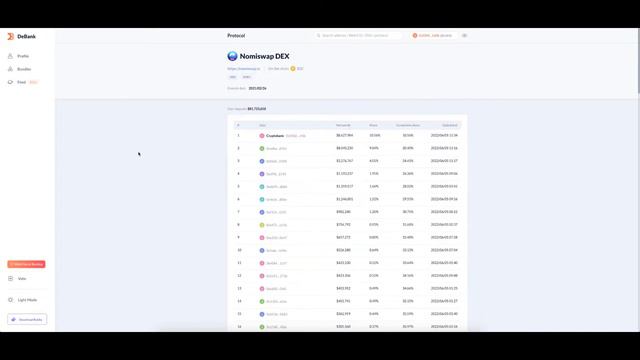Click the Nomiswap DEX globe logo
640x360 pixels.
pos(232,56)
